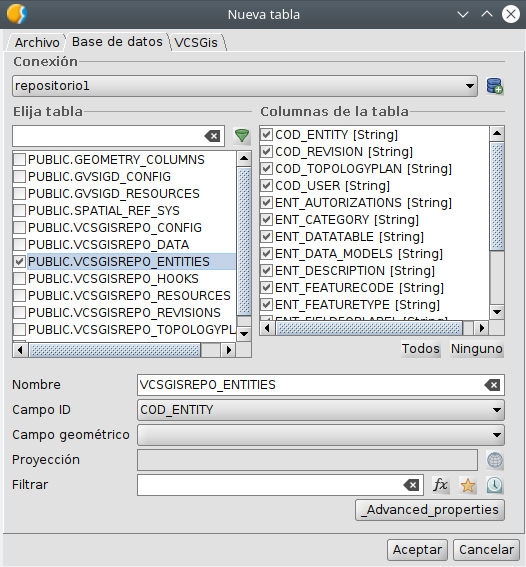
Task: Click the projection globe icon
Action: coord(495,460)
